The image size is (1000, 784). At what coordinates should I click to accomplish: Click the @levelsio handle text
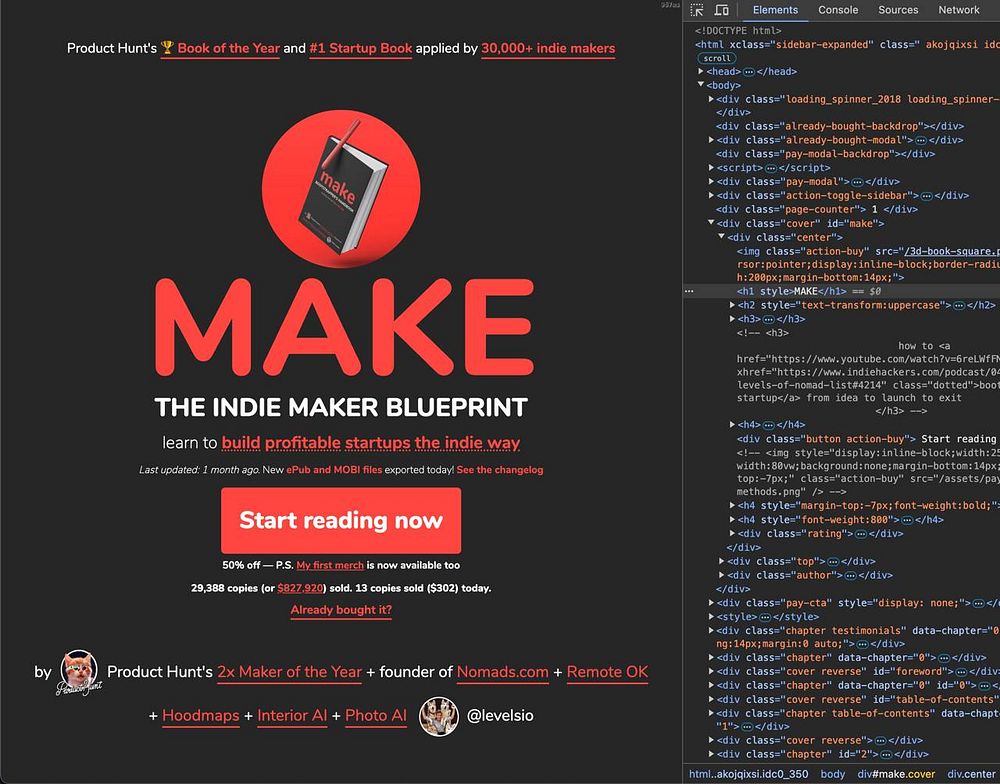pyautogui.click(x=500, y=716)
